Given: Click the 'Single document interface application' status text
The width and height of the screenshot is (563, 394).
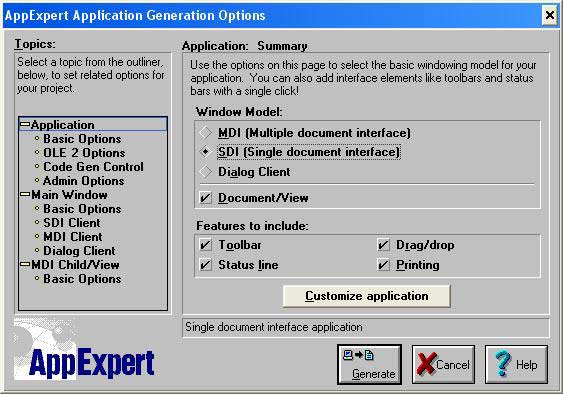Looking at the screenshot, I should click(274, 327).
